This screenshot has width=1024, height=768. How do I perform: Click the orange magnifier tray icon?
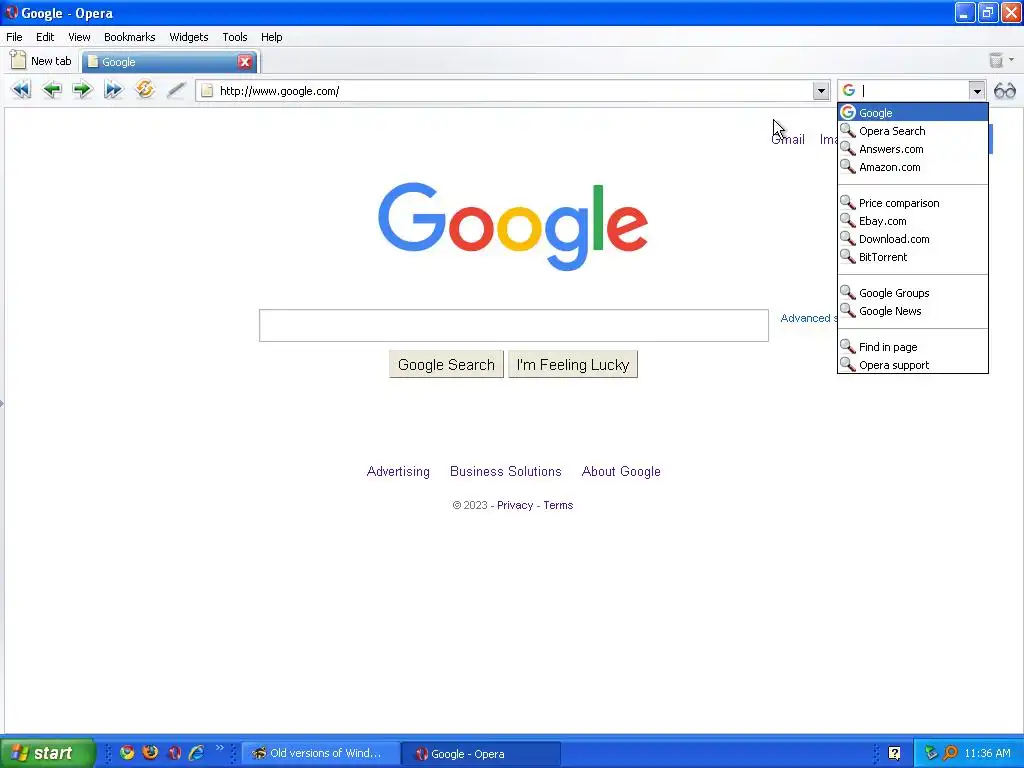coord(950,753)
